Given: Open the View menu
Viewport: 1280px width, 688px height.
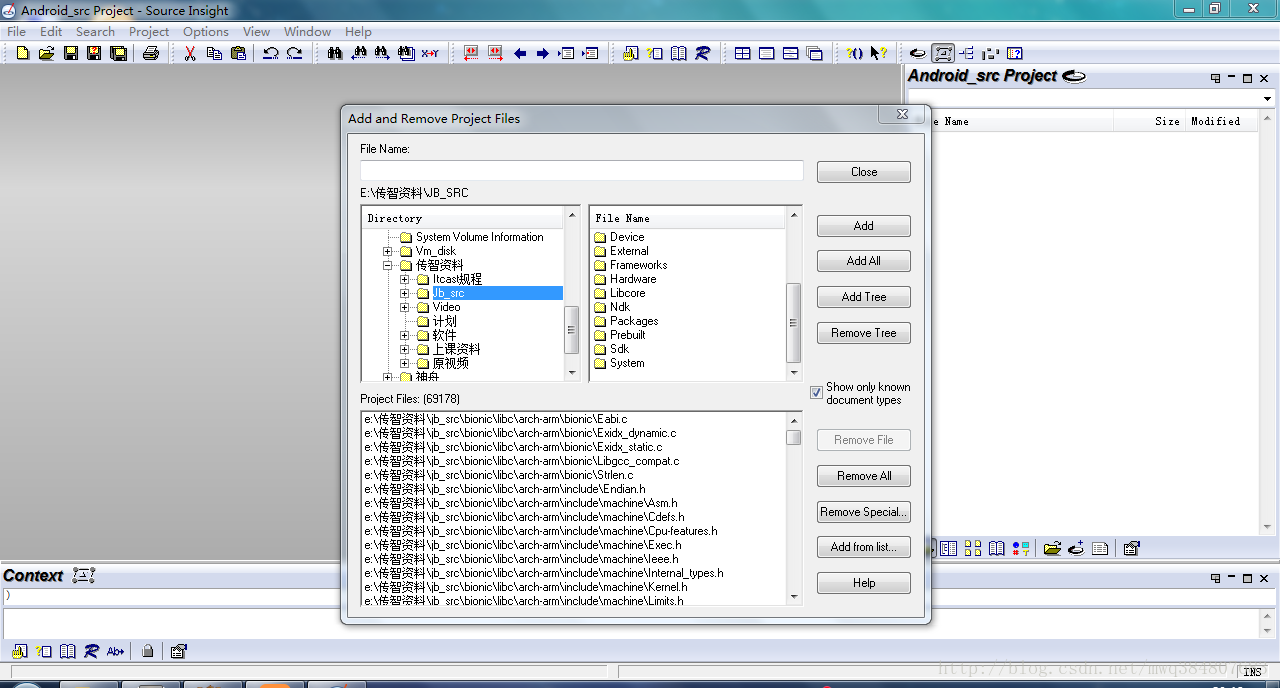Looking at the screenshot, I should pos(257,31).
